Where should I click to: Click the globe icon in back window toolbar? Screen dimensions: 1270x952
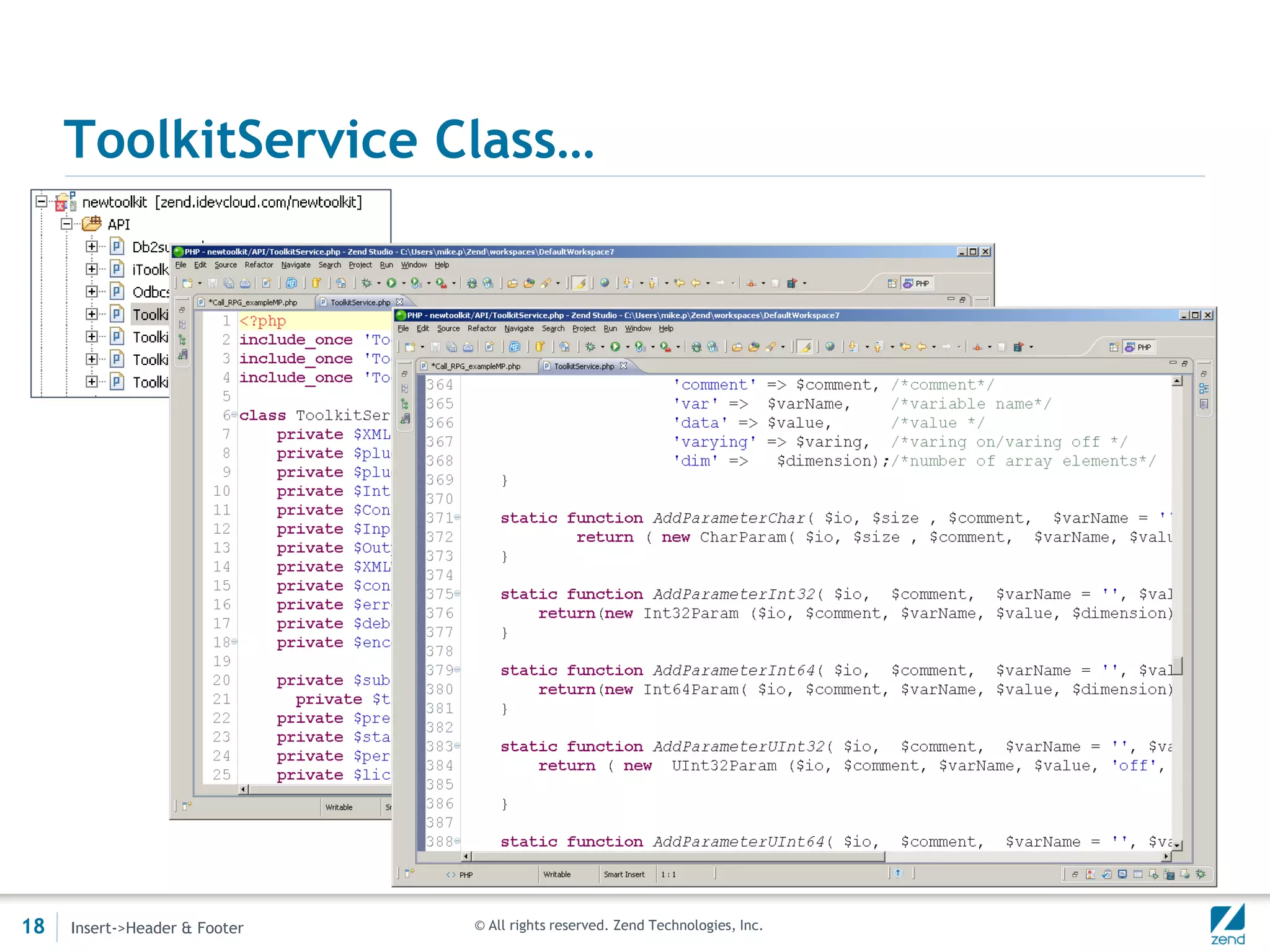tap(605, 283)
